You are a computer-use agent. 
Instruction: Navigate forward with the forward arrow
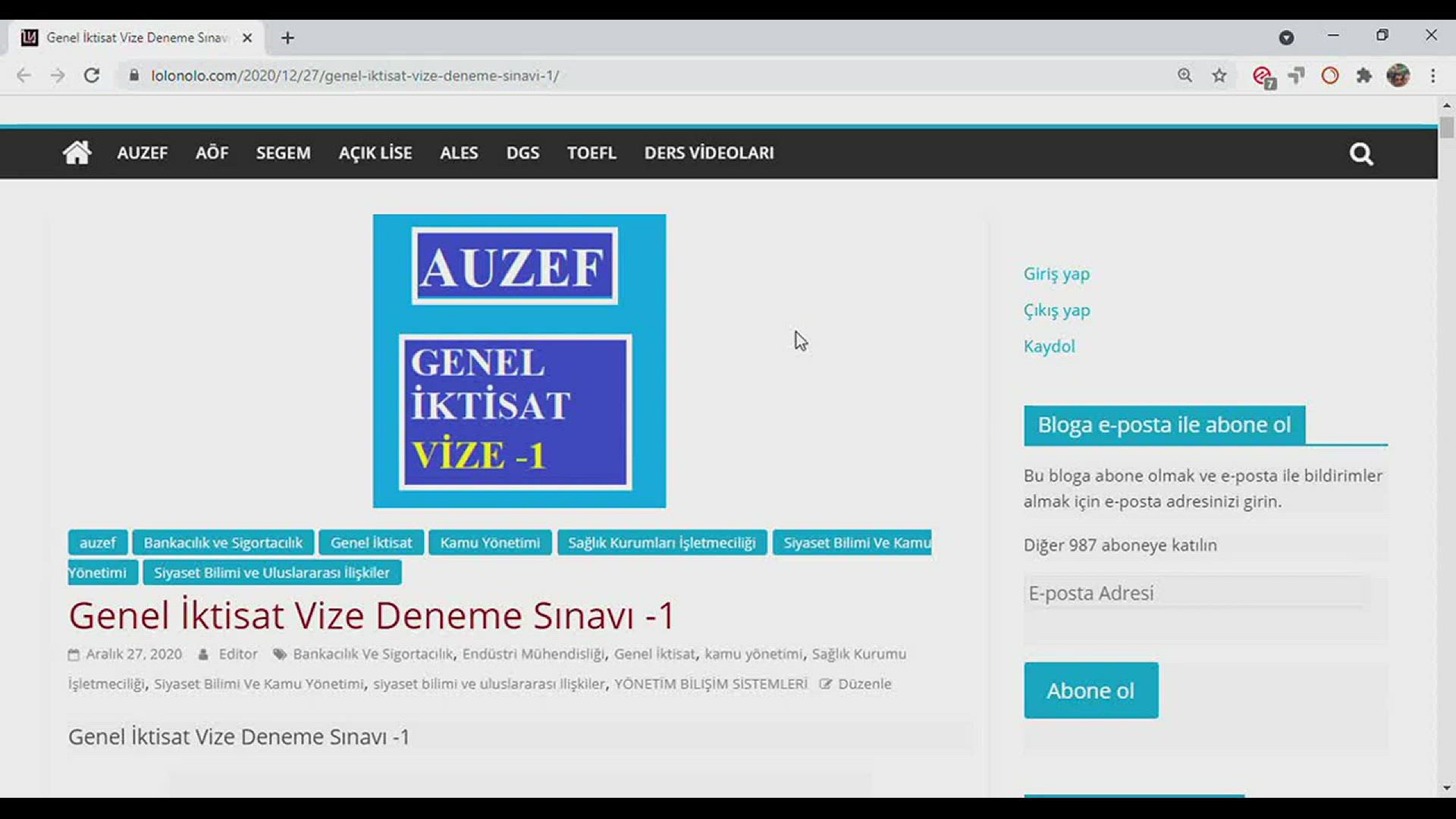click(x=58, y=75)
